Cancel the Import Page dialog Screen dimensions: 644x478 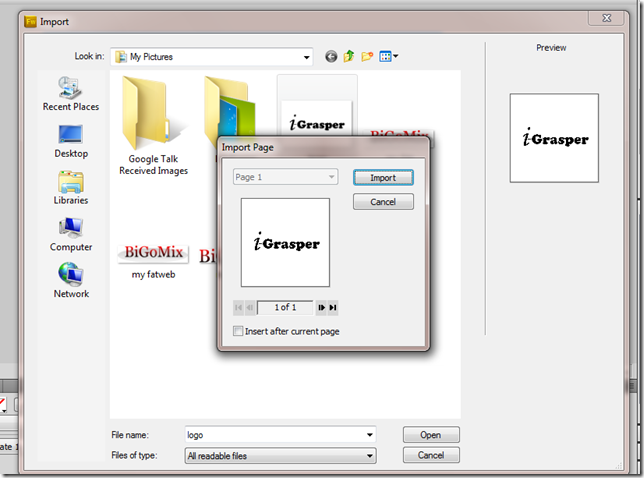point(383,202)
